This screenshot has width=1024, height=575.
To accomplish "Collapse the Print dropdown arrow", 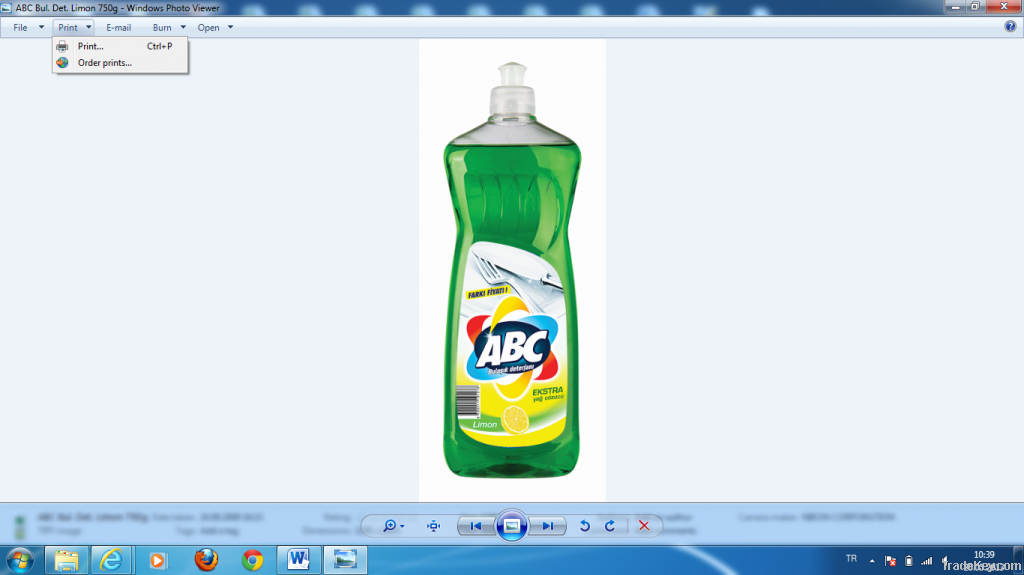I will (89, 27).
